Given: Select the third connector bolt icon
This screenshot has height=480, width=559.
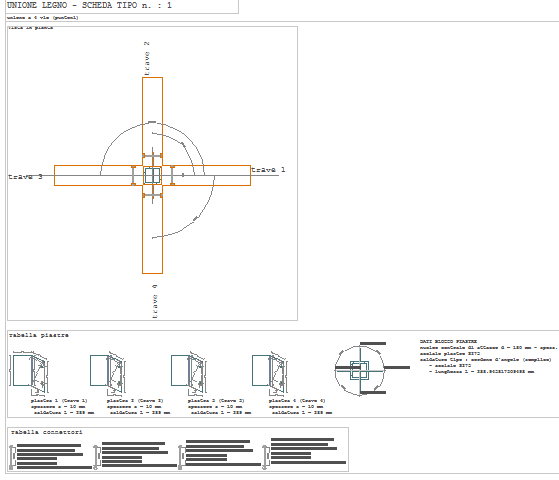Looking at the screenshot, I should tap(181, 457).
